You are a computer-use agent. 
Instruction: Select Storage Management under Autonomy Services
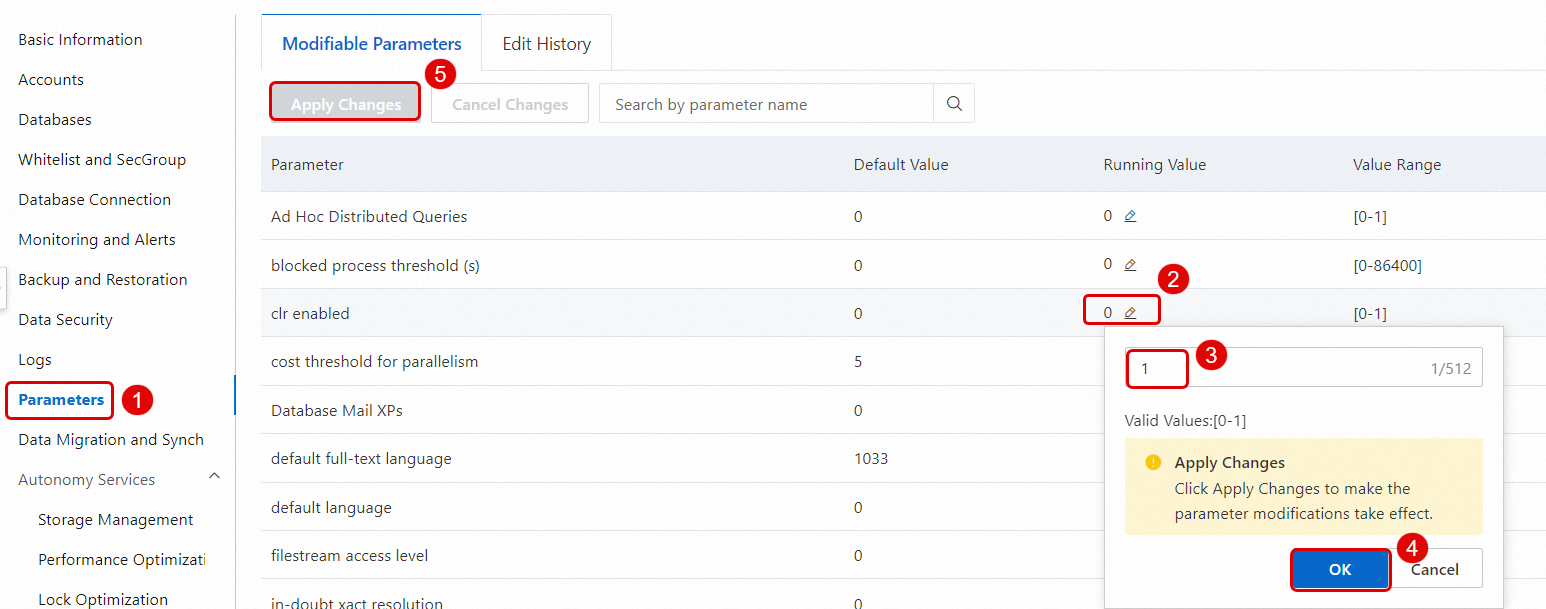point(116,520)
